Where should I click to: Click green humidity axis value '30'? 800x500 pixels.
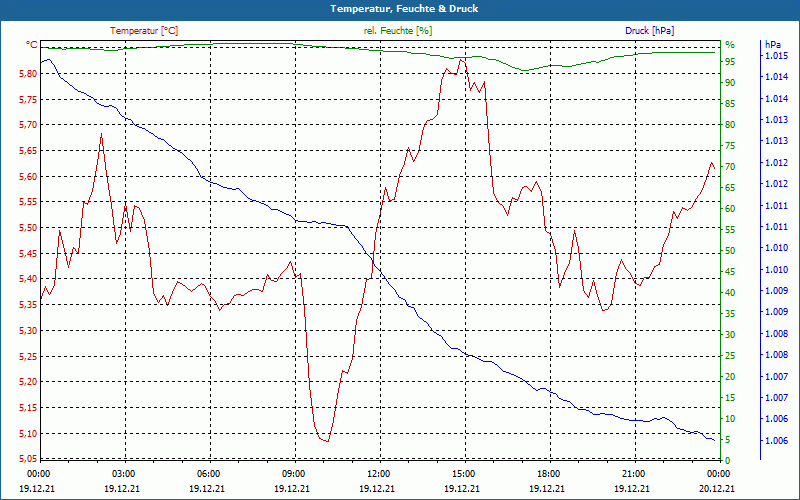coord(730,335)
